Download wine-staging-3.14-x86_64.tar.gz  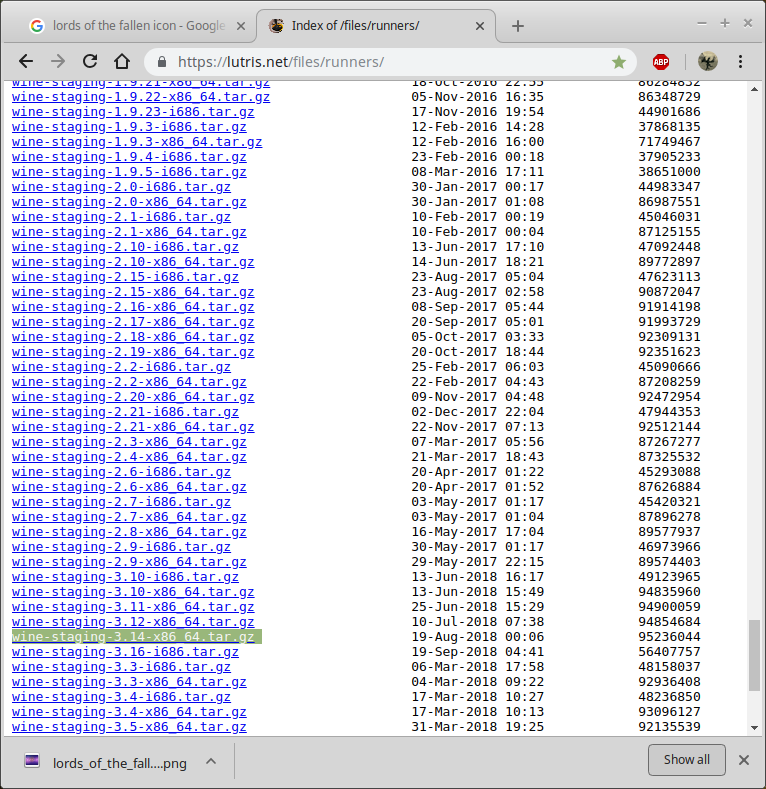point(133,637)
